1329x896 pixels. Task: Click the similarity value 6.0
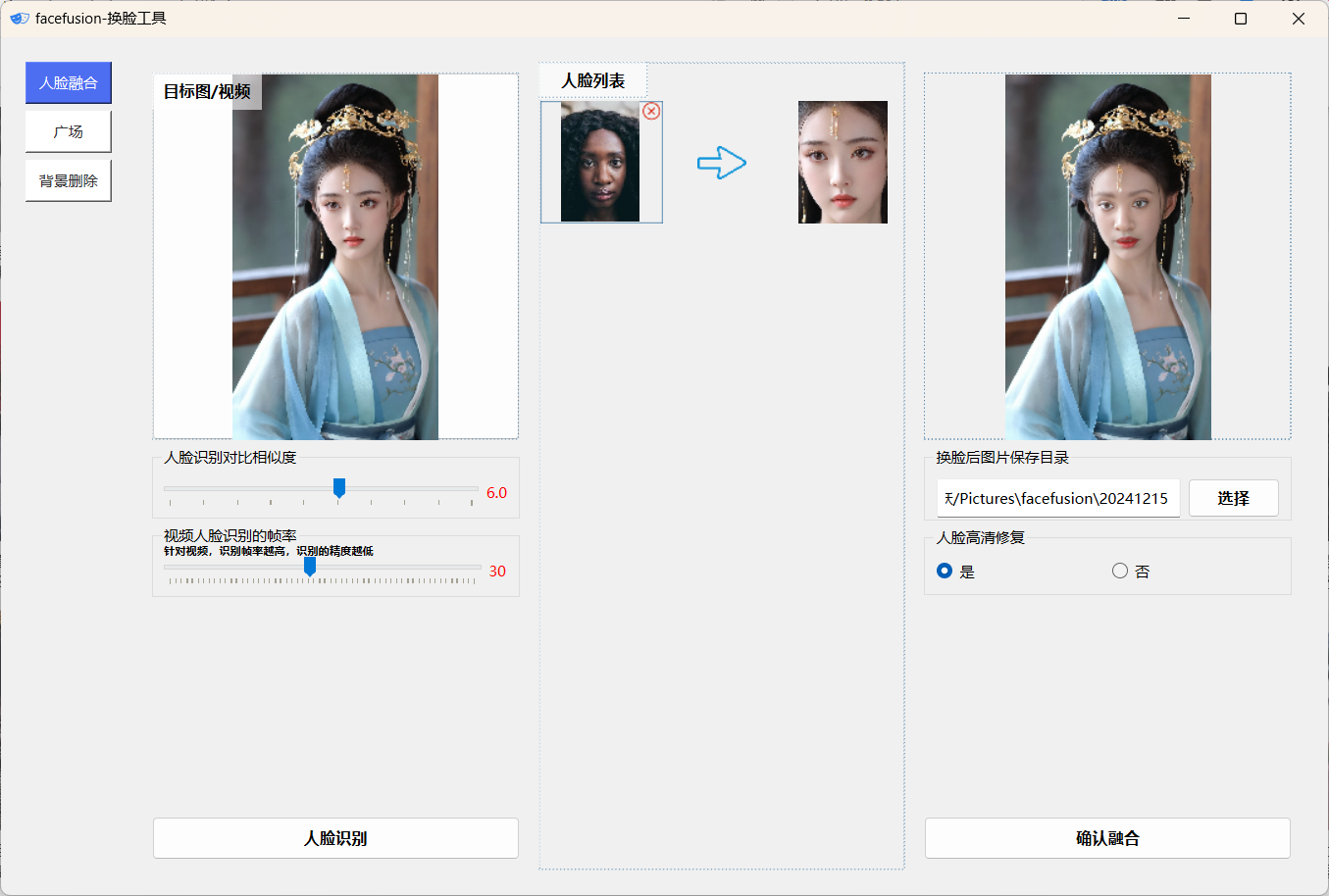point(497,493)
